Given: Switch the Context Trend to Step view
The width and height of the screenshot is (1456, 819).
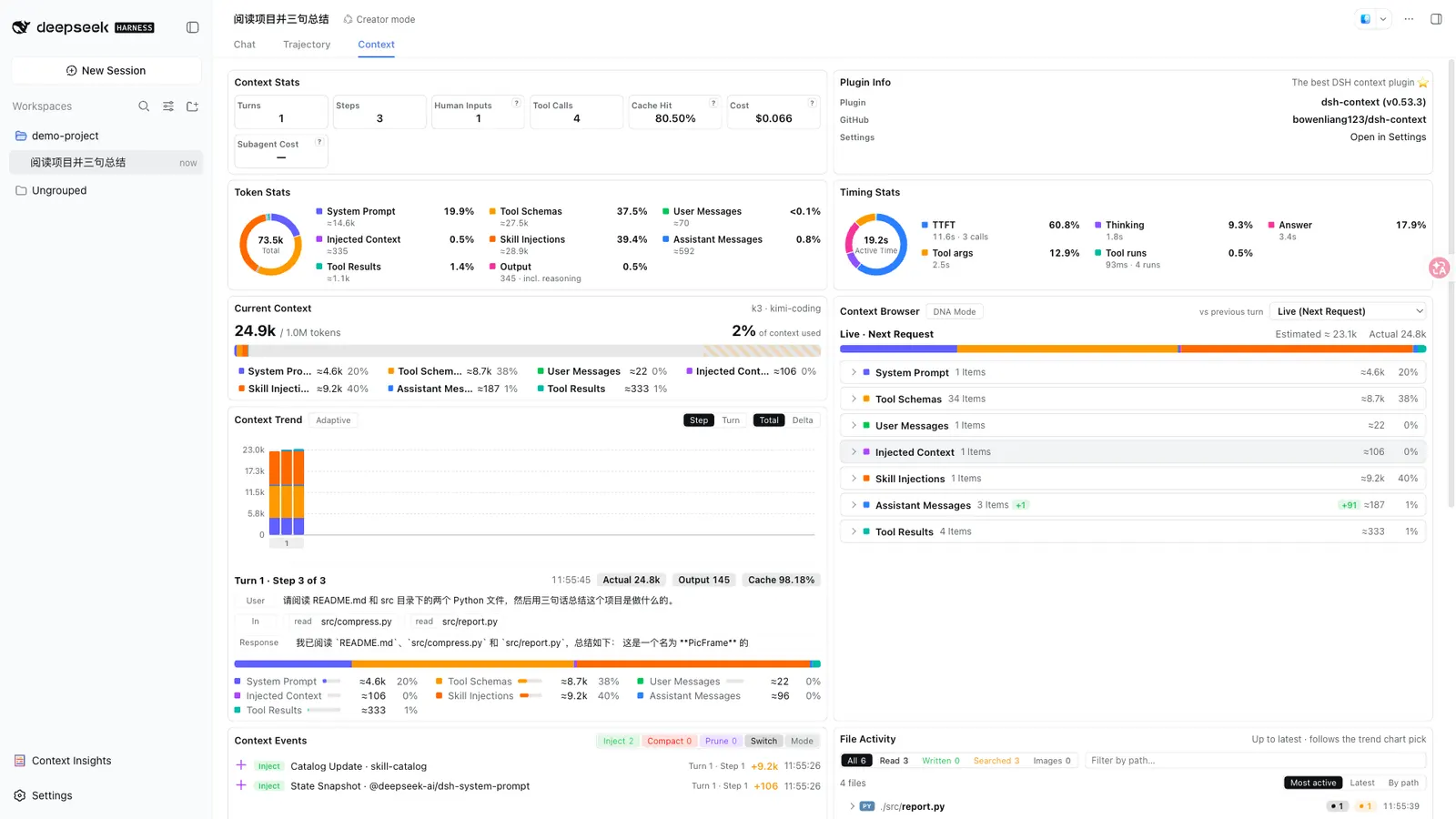Looking at the screenshot, I should coord(699,420).
